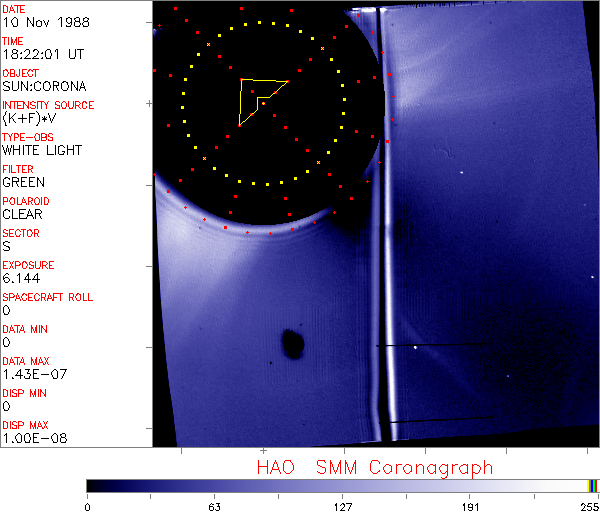Click the date value 10 Nov 1988
The height and width of the screenshot is (512, 600).
pyautogui.click(x=46, y=22)
